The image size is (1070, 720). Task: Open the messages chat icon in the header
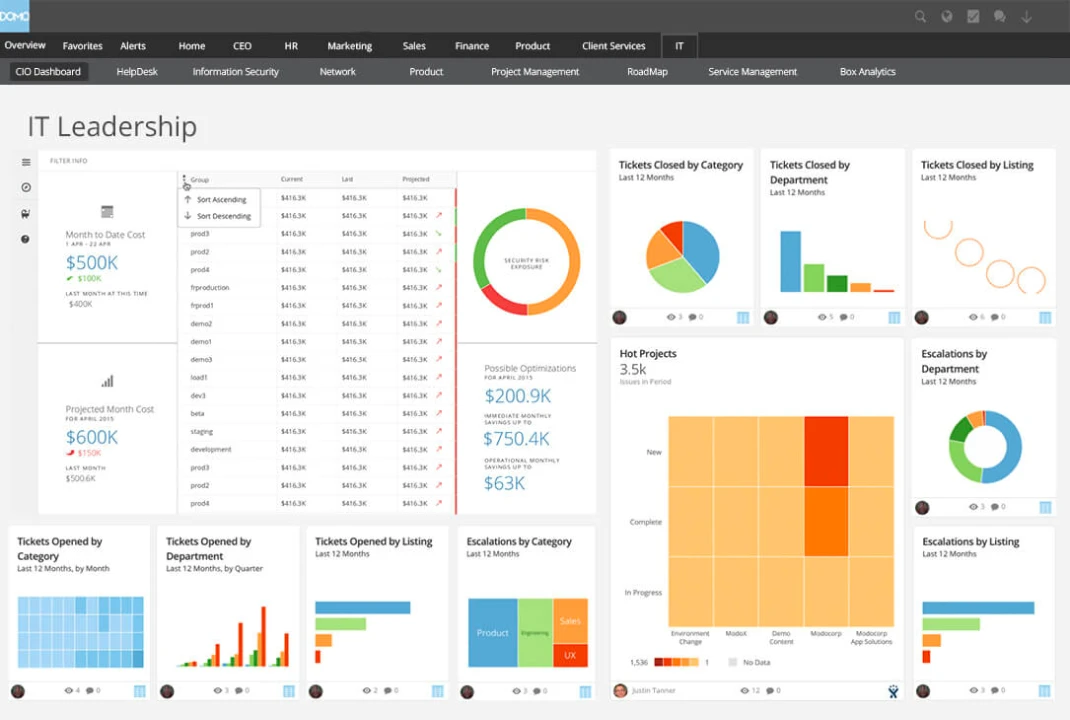[999, 16]
